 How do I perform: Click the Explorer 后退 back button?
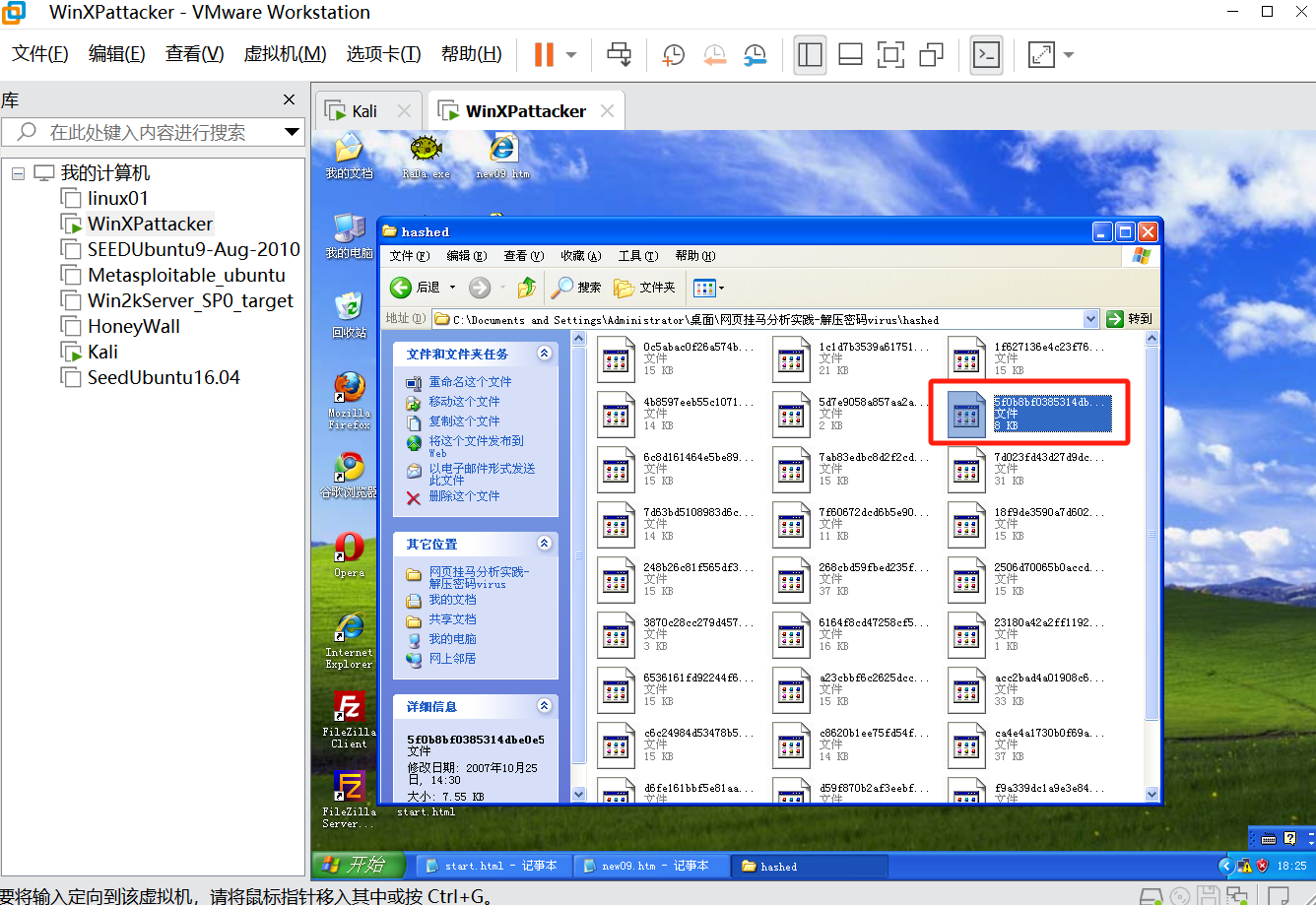coord(415,288)
